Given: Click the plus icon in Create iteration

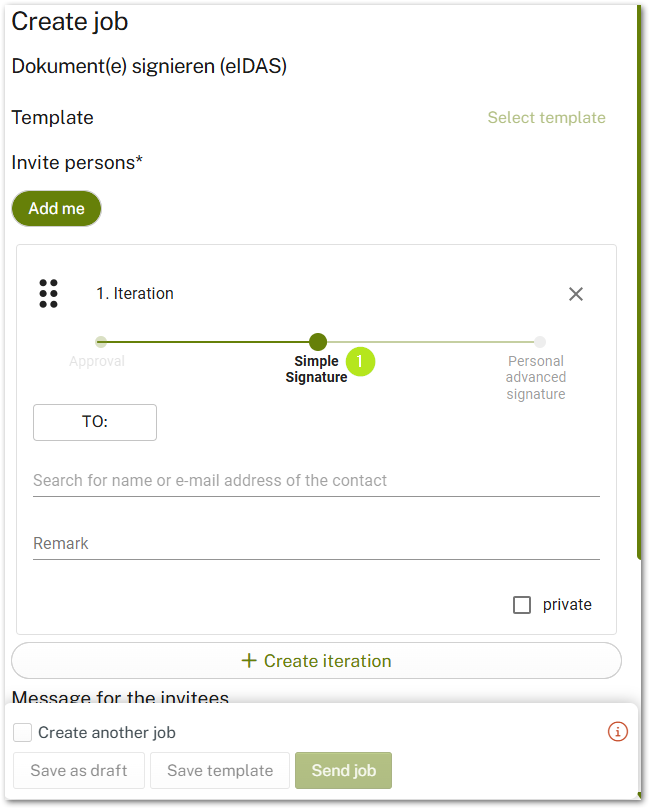Looking at the screenshot, I should point(250,661).
